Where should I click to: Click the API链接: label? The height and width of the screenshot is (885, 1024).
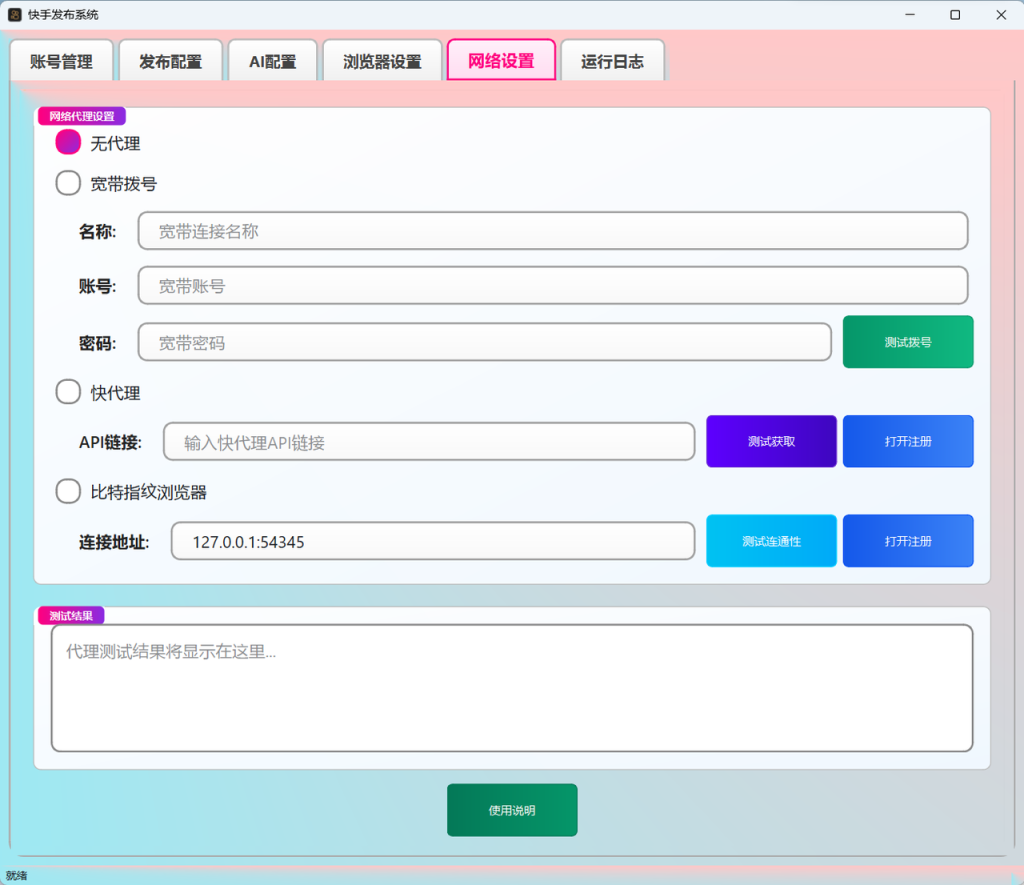pos(110,442)
